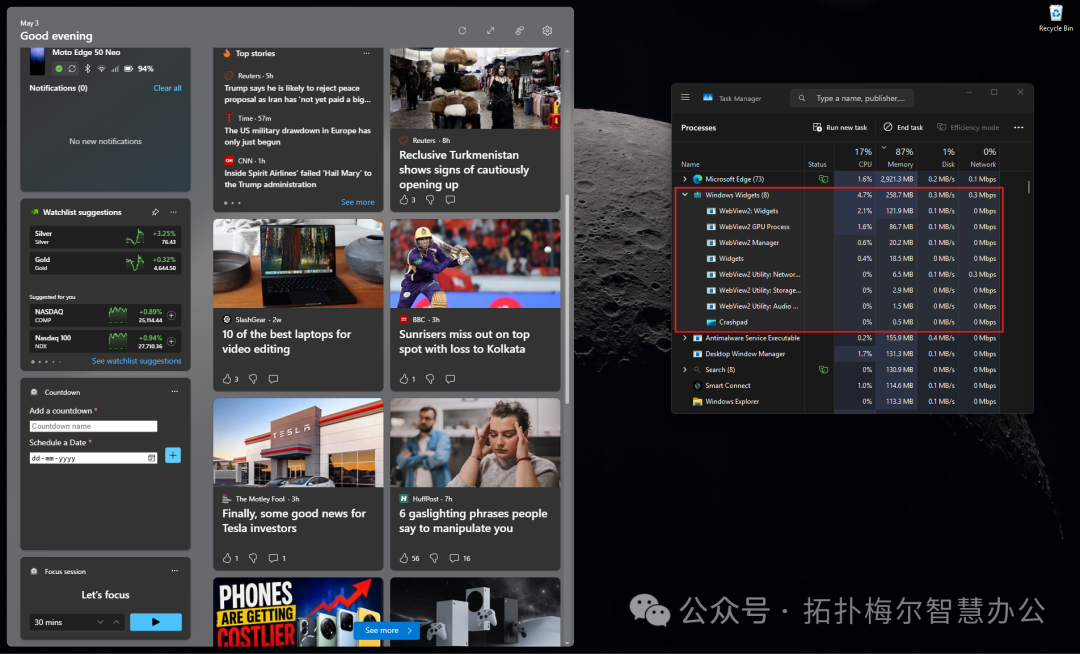The width and height of the screenshot is (1080, 654).
Task: Add NASDAQ to watchlist with plus icon
Action: [x=172, y=315]
